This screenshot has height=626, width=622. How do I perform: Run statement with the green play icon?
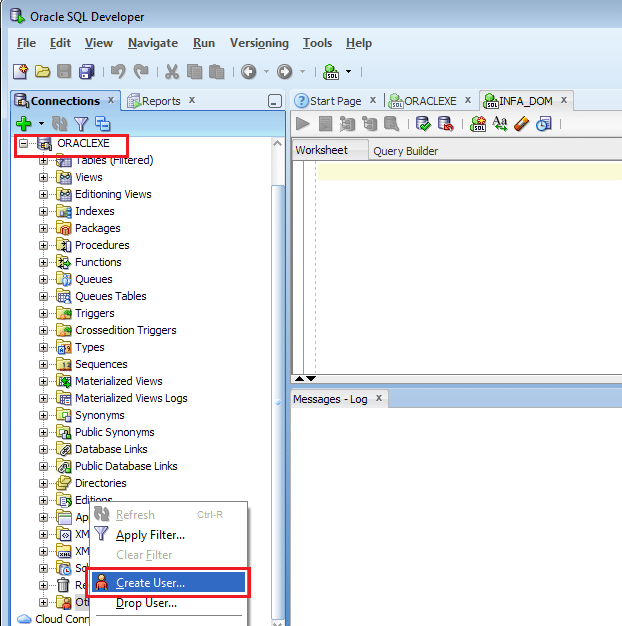tap(303, 124)
